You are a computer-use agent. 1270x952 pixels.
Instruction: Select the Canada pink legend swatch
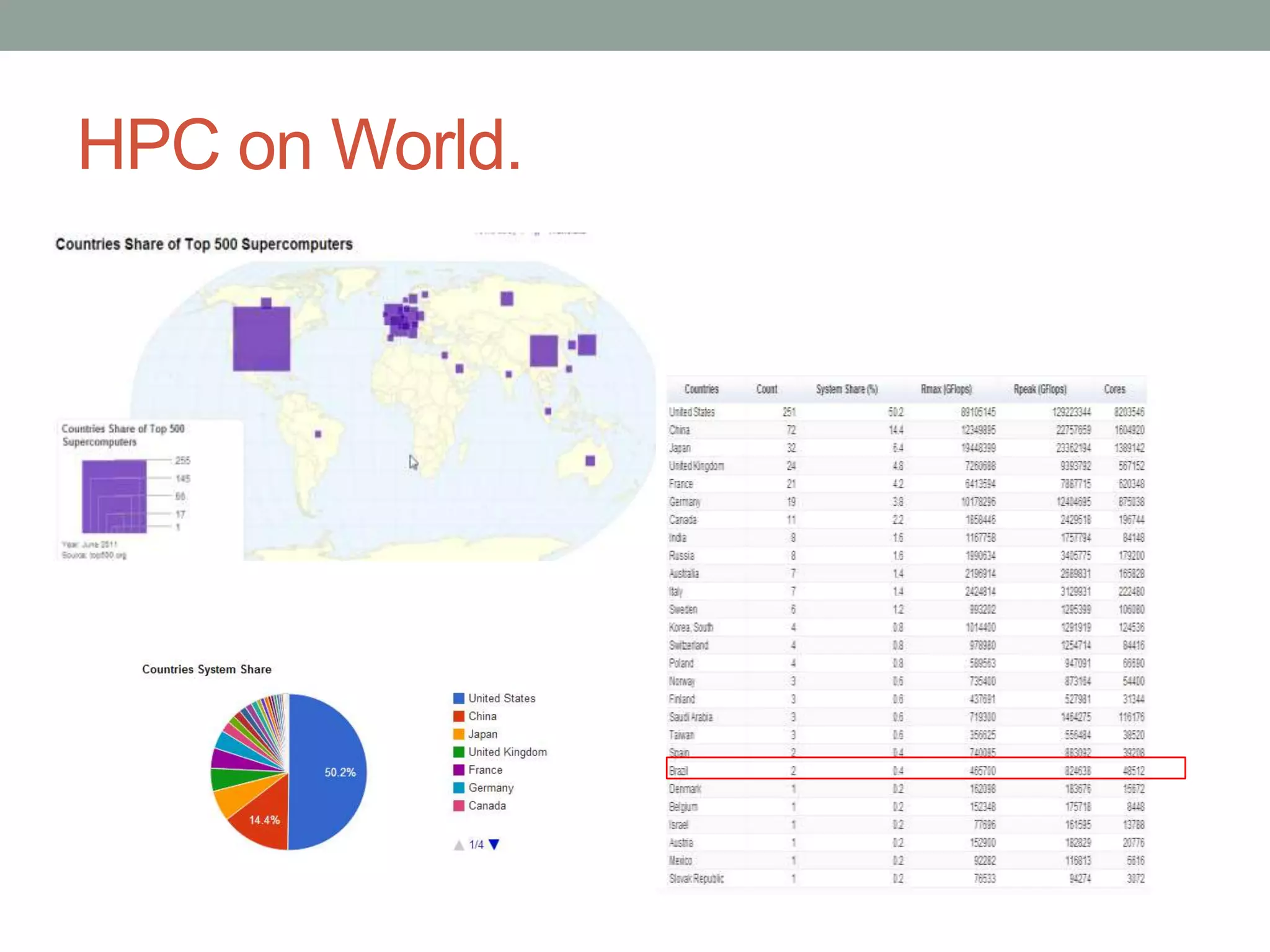[x=459, y=806]
